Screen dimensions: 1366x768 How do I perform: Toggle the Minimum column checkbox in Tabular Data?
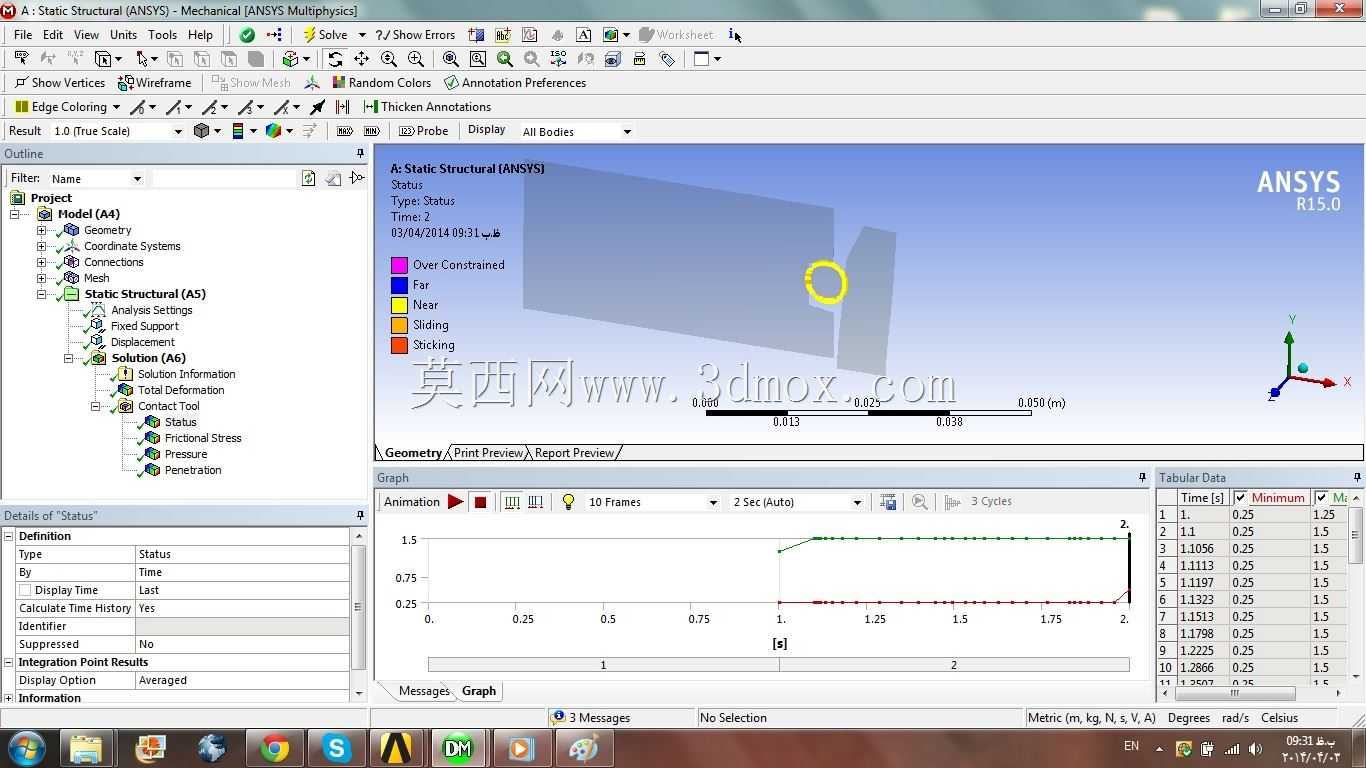pos(1240,497)
